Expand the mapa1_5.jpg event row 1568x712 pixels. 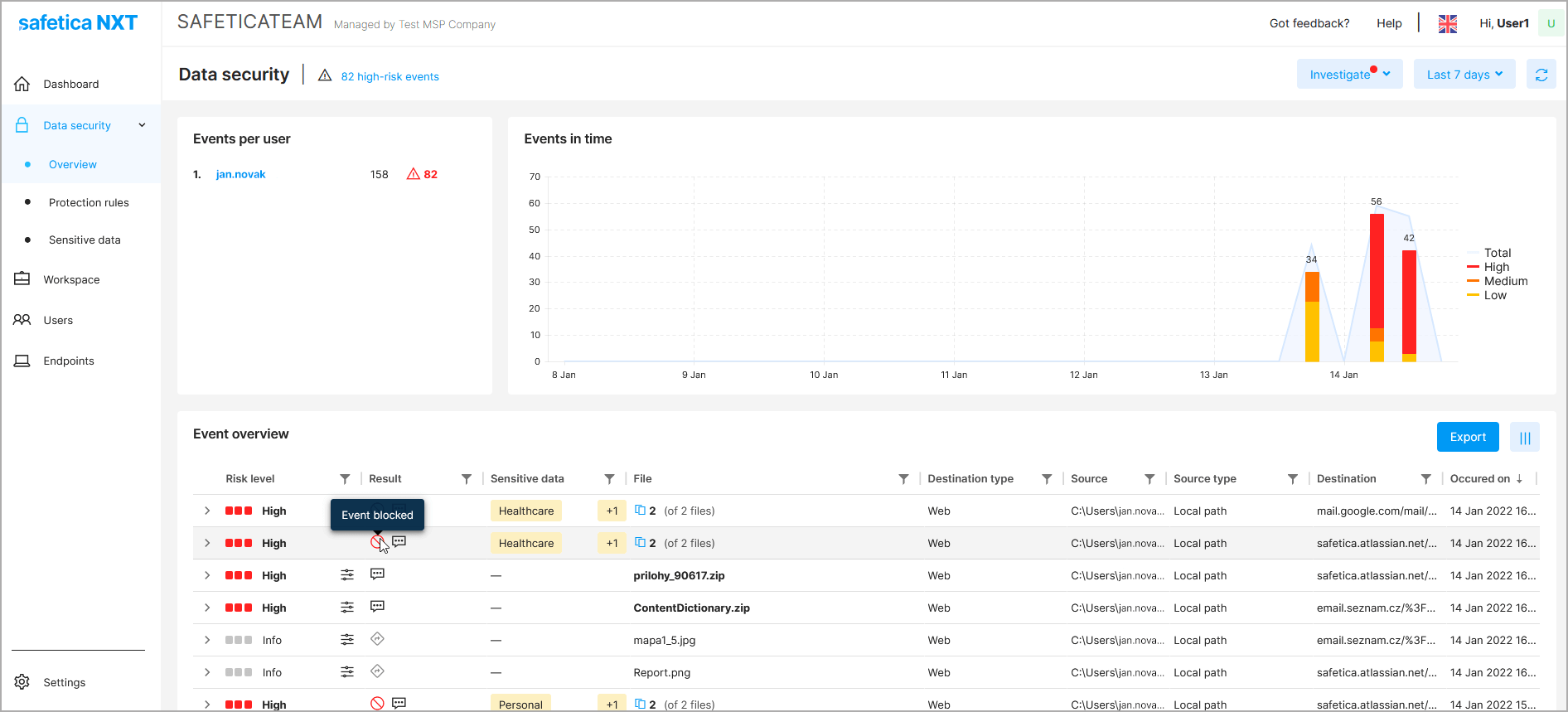coord(207,640)
